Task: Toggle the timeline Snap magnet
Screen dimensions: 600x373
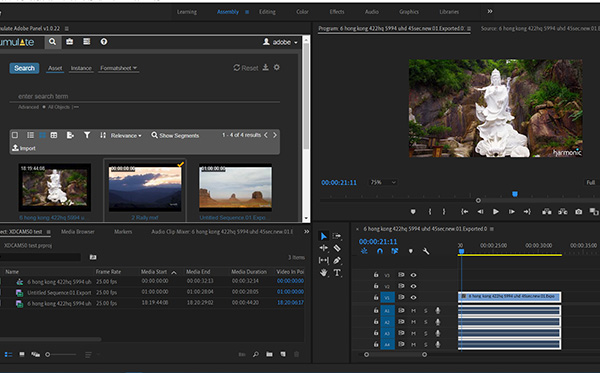Action: click(380, 251)
